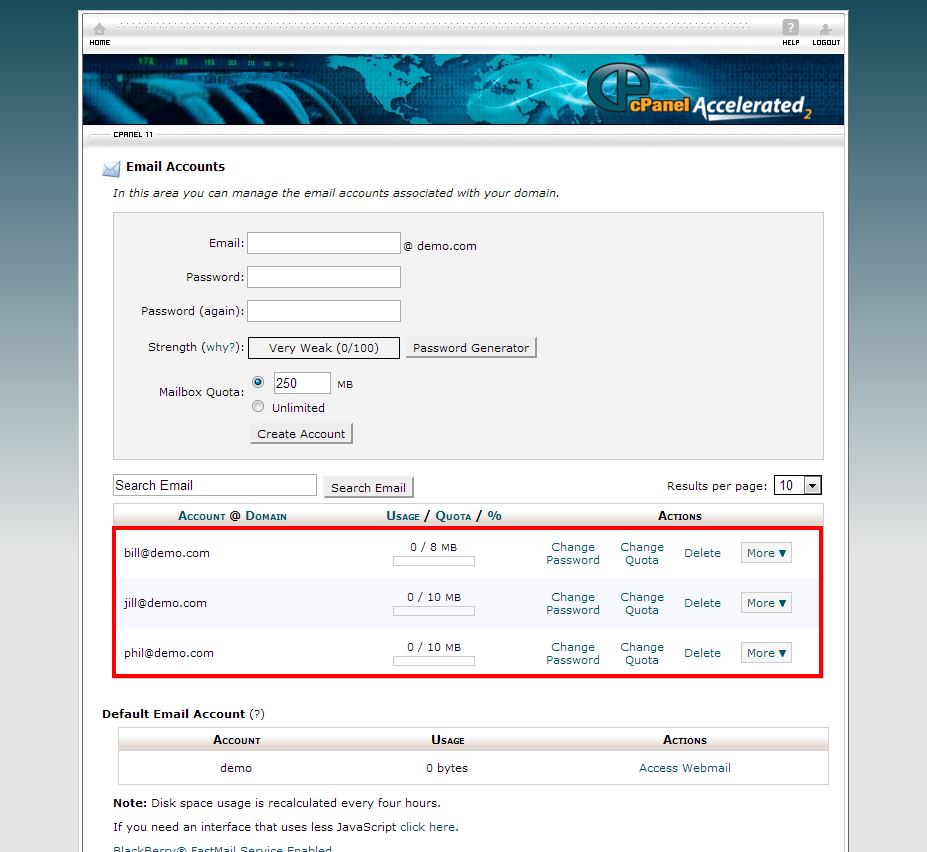This screenshot has height=852, width=927.
Task: Sort by Usage column header
Action: [x=403, y=516]
